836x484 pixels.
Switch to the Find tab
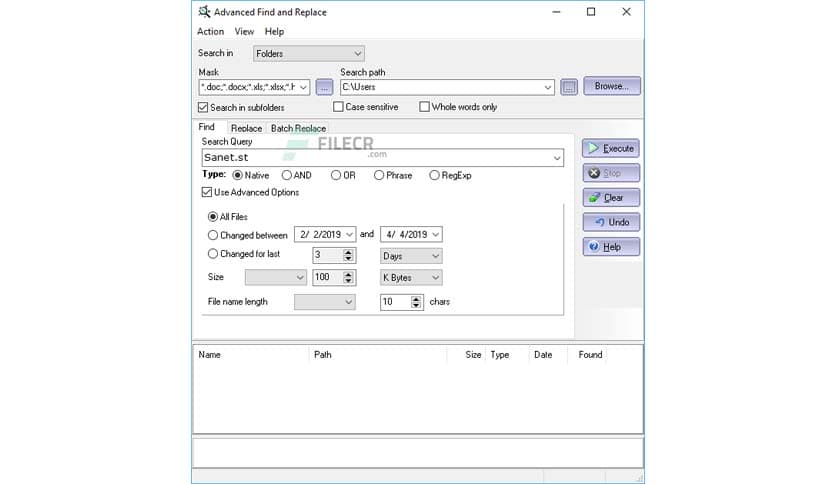click(206, 127)
